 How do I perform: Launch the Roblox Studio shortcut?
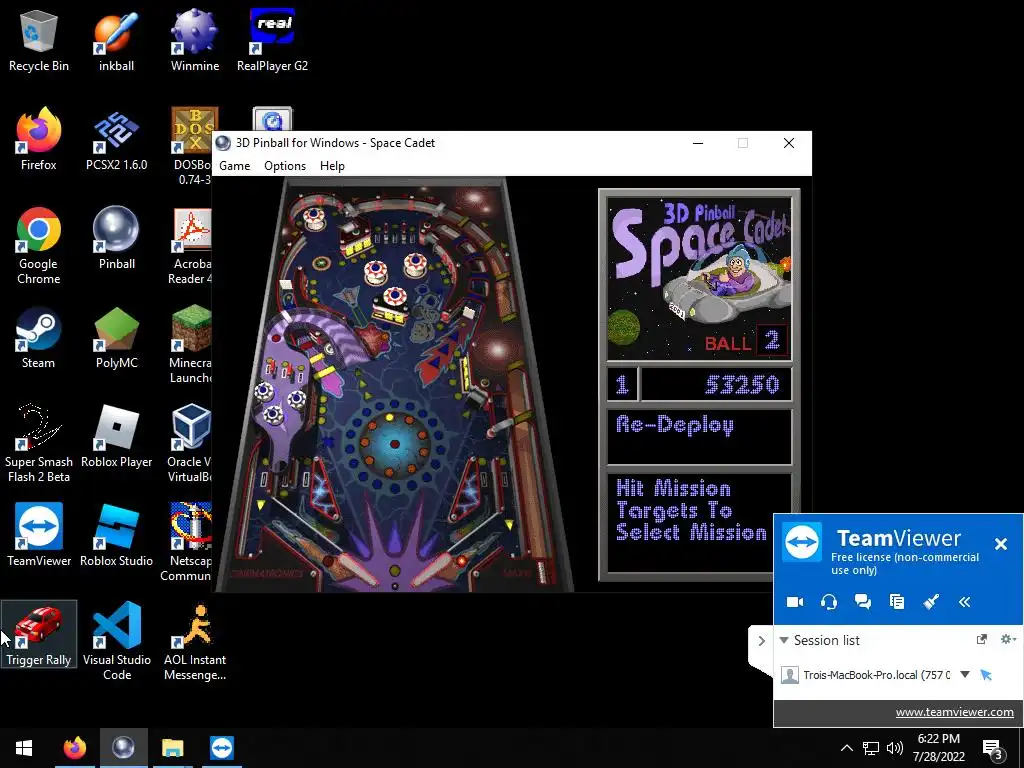[x=116, y=536]
